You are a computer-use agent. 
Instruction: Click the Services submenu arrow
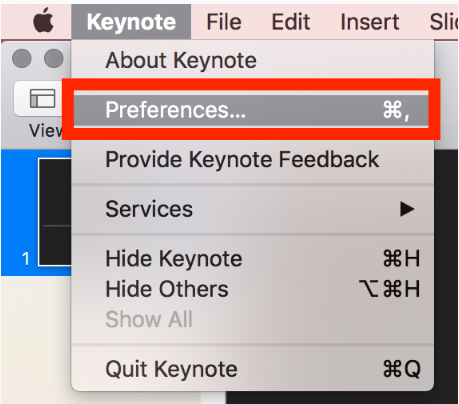coord(407,209)
